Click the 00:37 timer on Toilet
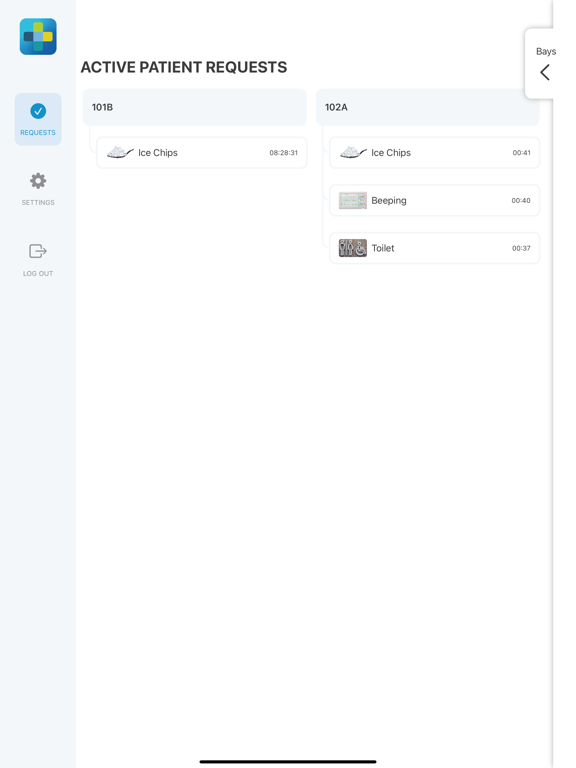576x768 pixels. (x=522, y=248)
